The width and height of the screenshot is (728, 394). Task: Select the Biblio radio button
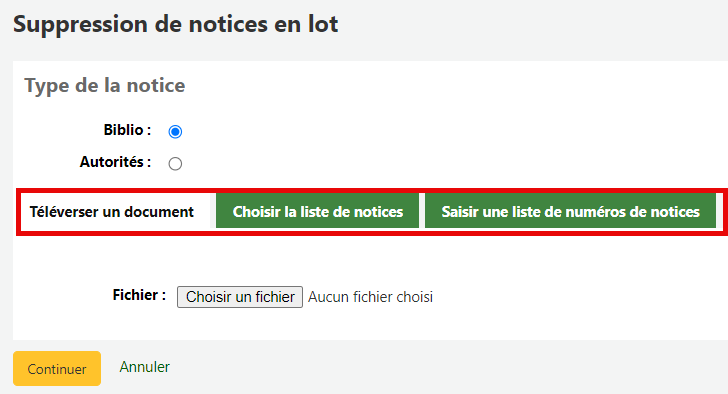(x=175, y=132)
